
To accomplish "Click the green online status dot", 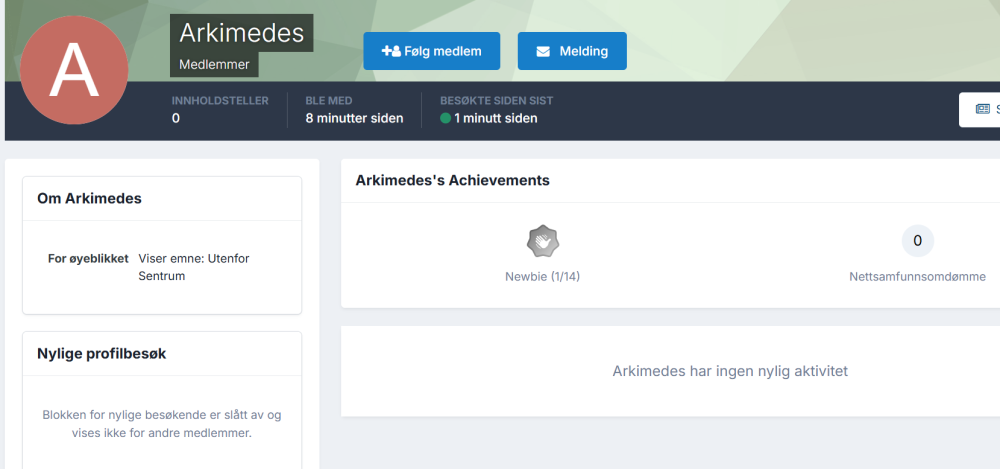I will click(446, 118).
